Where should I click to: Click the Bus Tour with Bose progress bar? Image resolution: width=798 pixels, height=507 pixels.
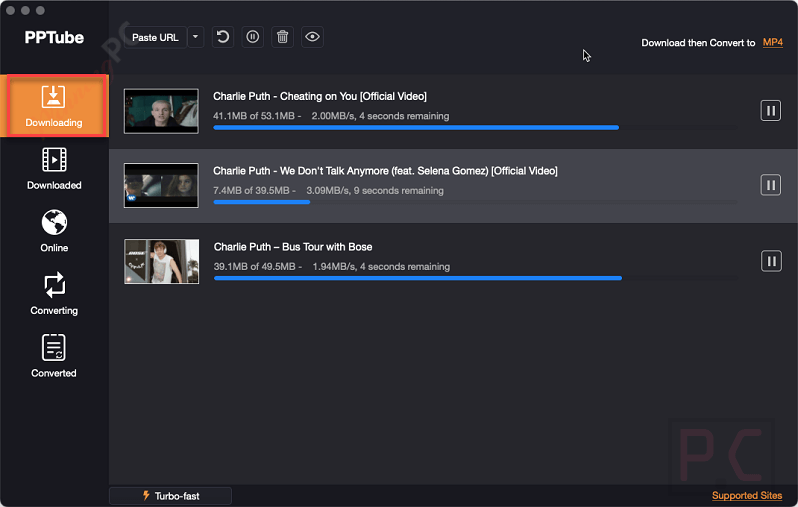coord(476,278)
